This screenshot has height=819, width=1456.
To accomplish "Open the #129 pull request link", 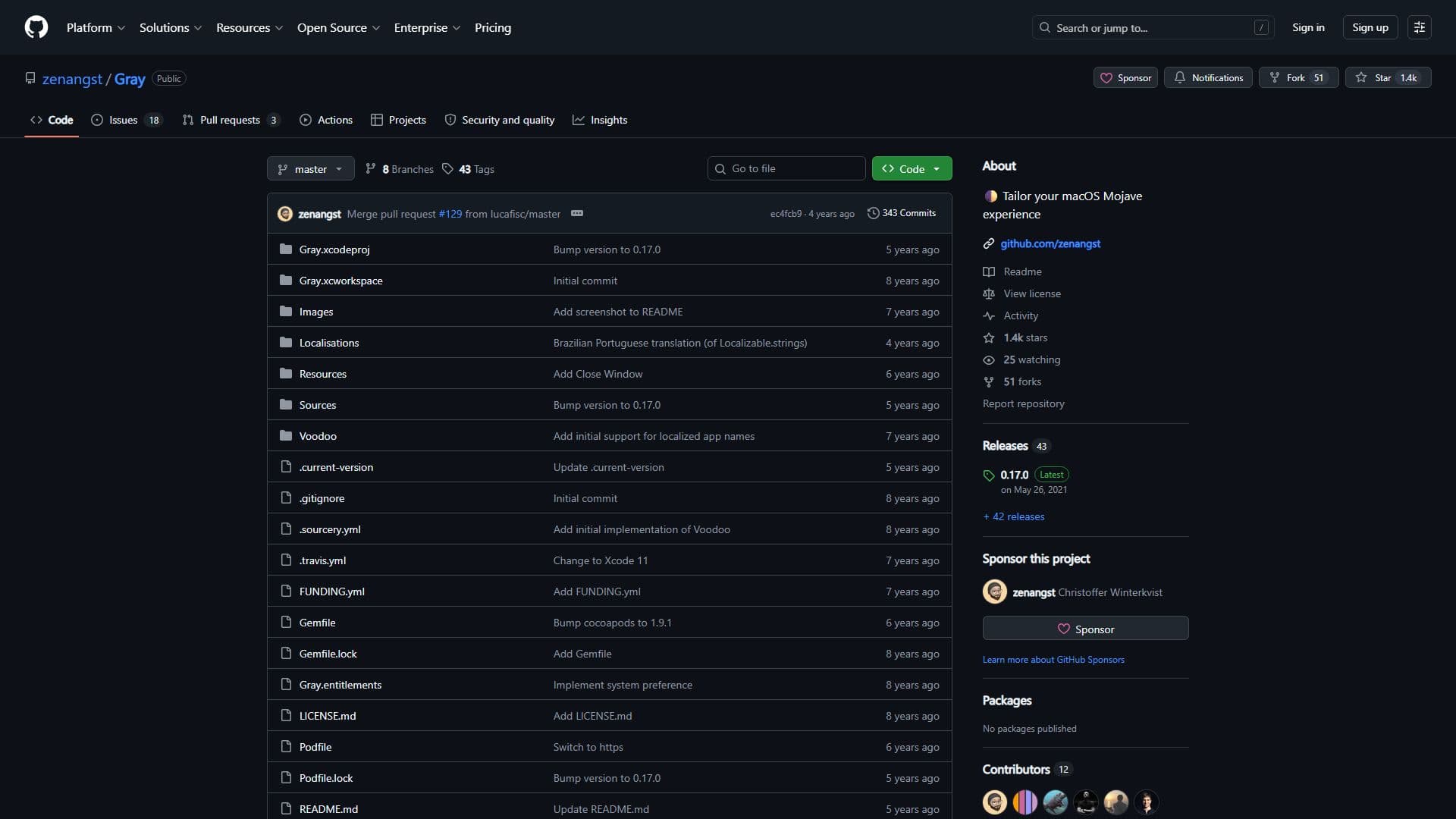I will tap(450, 214).
